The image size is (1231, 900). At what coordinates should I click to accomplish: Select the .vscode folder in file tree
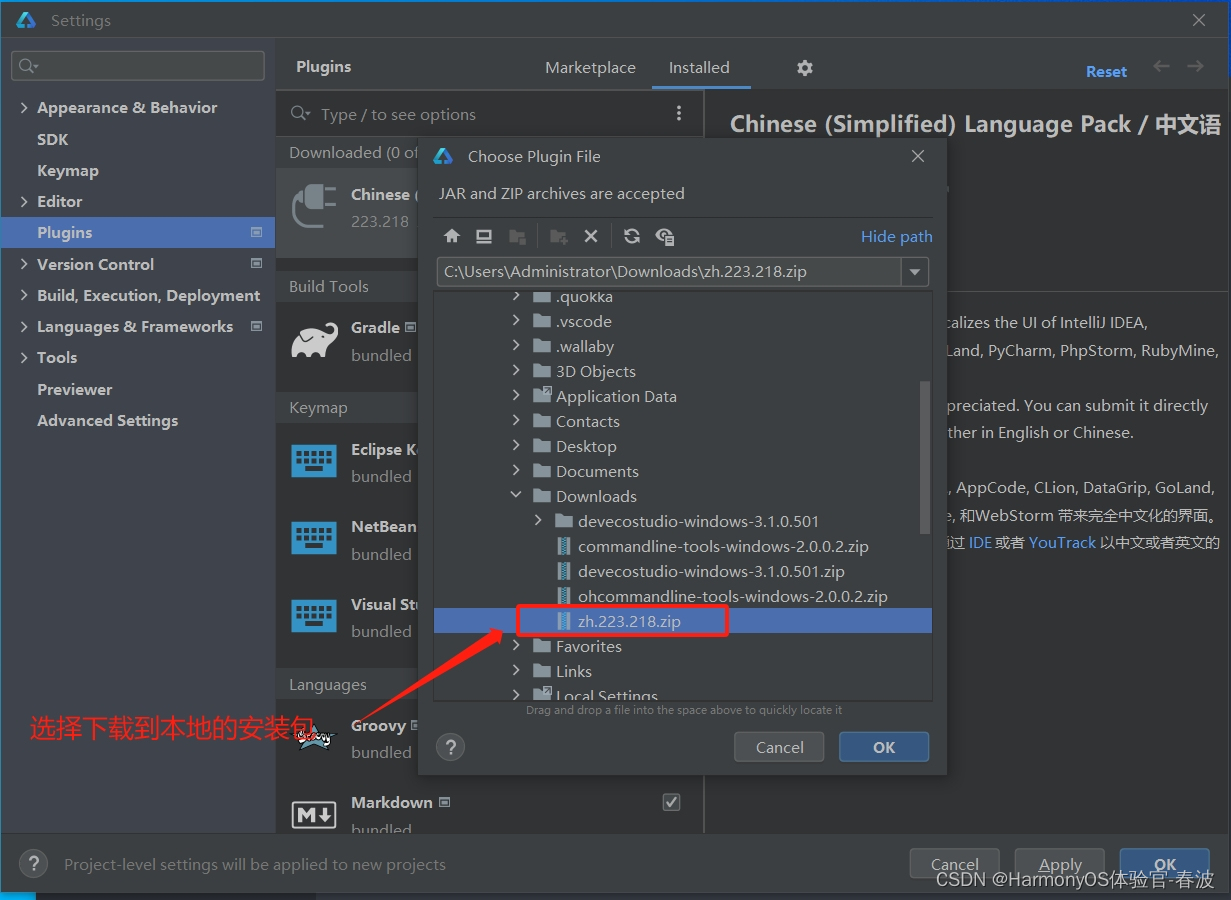(x=583, y=321)
